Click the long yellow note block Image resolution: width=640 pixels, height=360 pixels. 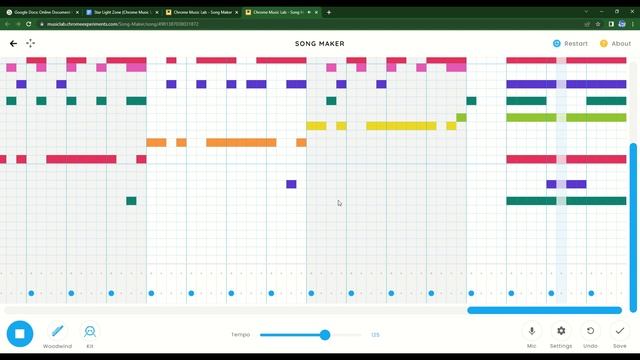click(x=401, y=126)
